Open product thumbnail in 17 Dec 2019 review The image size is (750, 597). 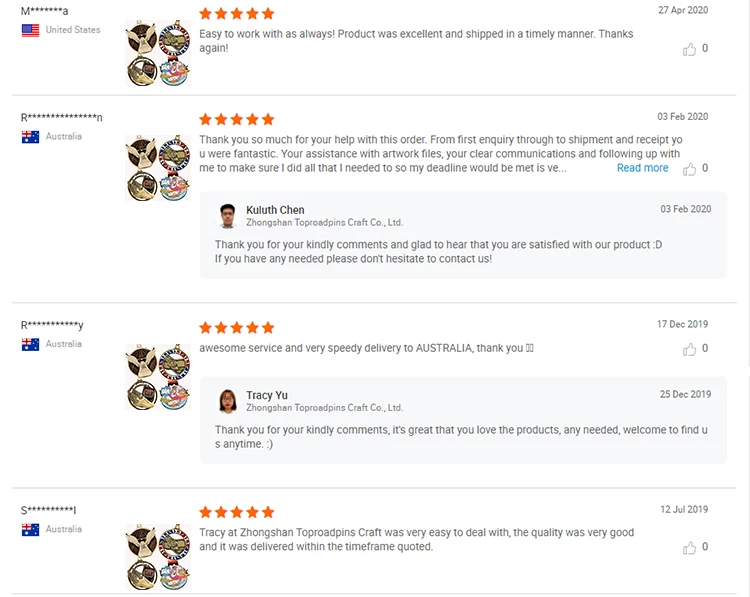click(157, 377)
